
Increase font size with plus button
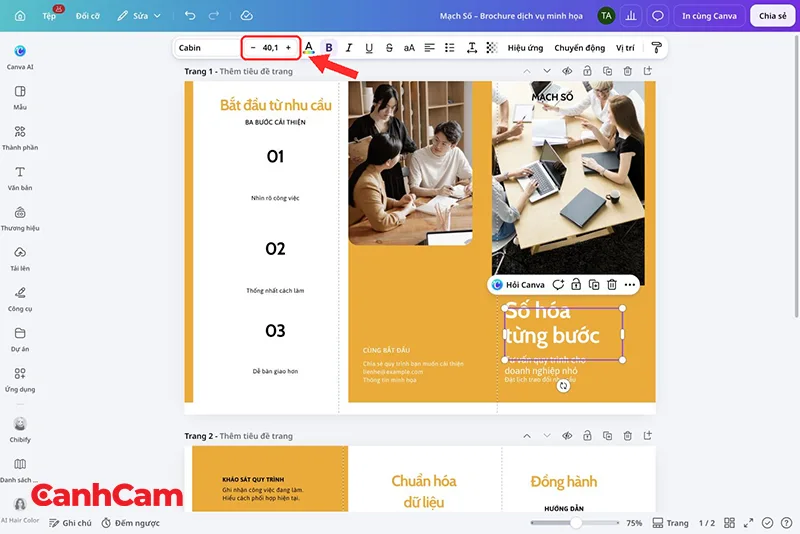tap(288, 48)
